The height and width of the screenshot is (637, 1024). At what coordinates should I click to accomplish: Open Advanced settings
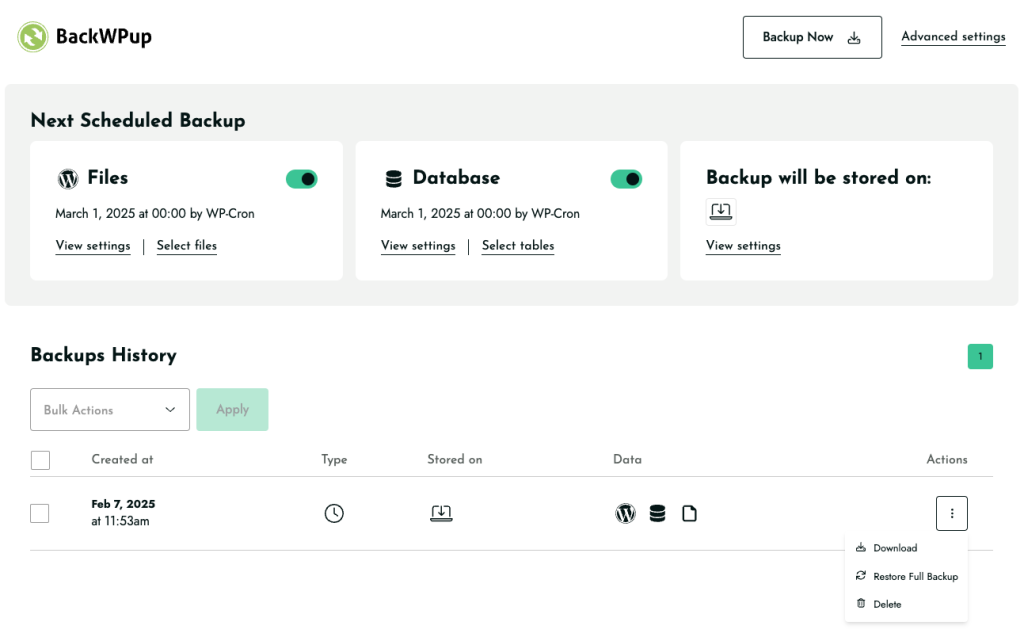tap(953, 36)
